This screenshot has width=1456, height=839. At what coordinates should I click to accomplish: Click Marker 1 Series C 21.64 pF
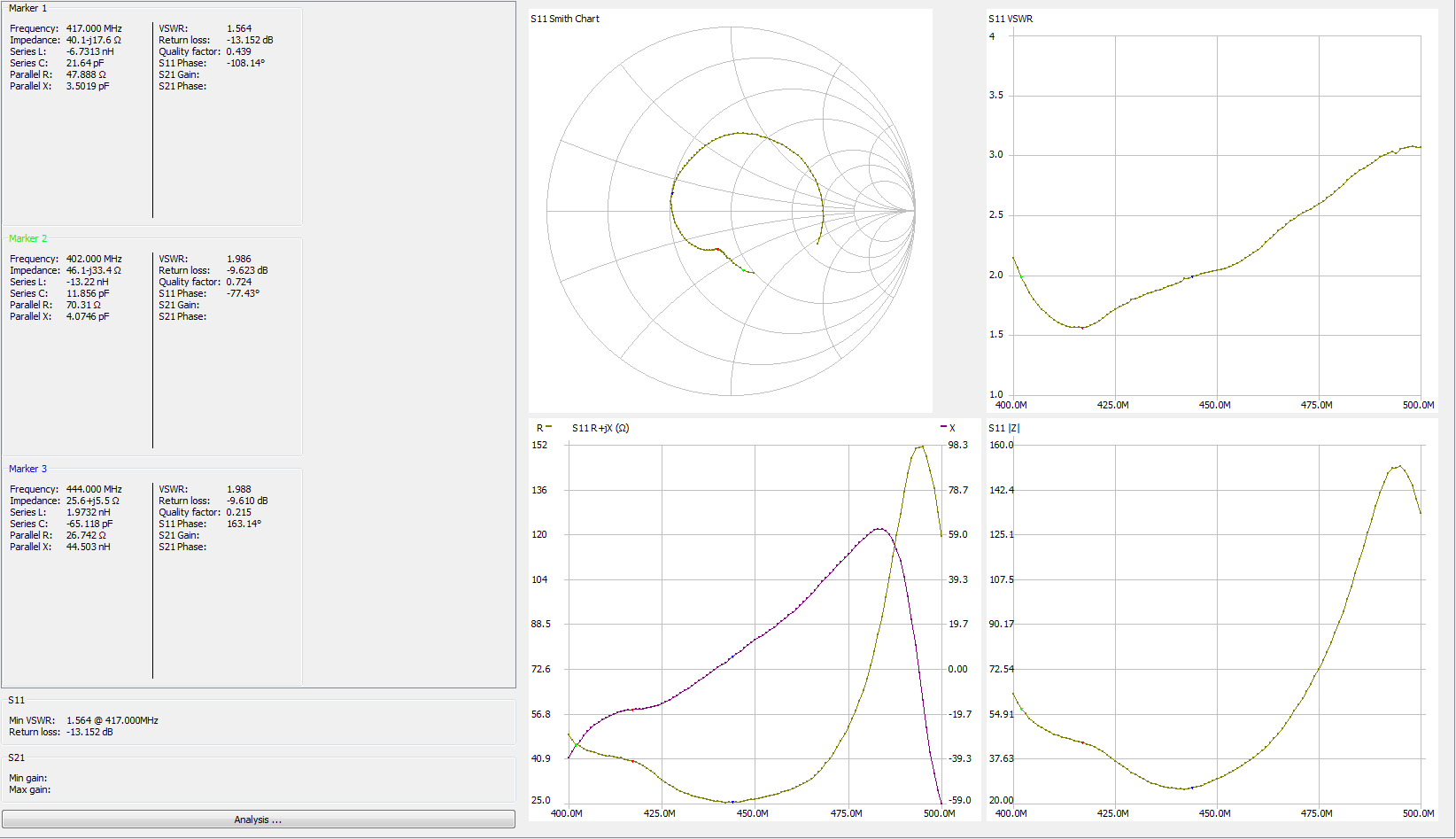point(85,63)
